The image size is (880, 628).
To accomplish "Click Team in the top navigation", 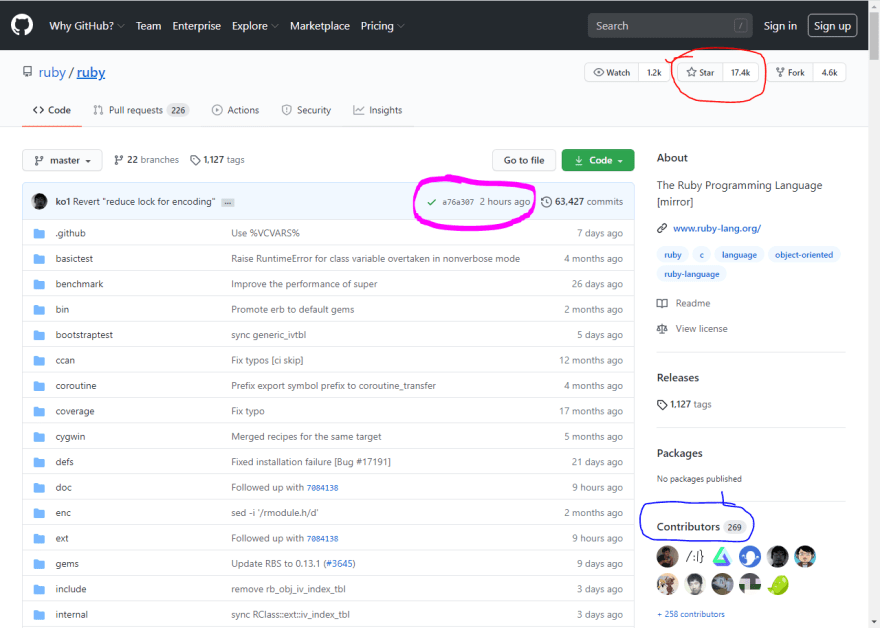I will pos(148,26).
